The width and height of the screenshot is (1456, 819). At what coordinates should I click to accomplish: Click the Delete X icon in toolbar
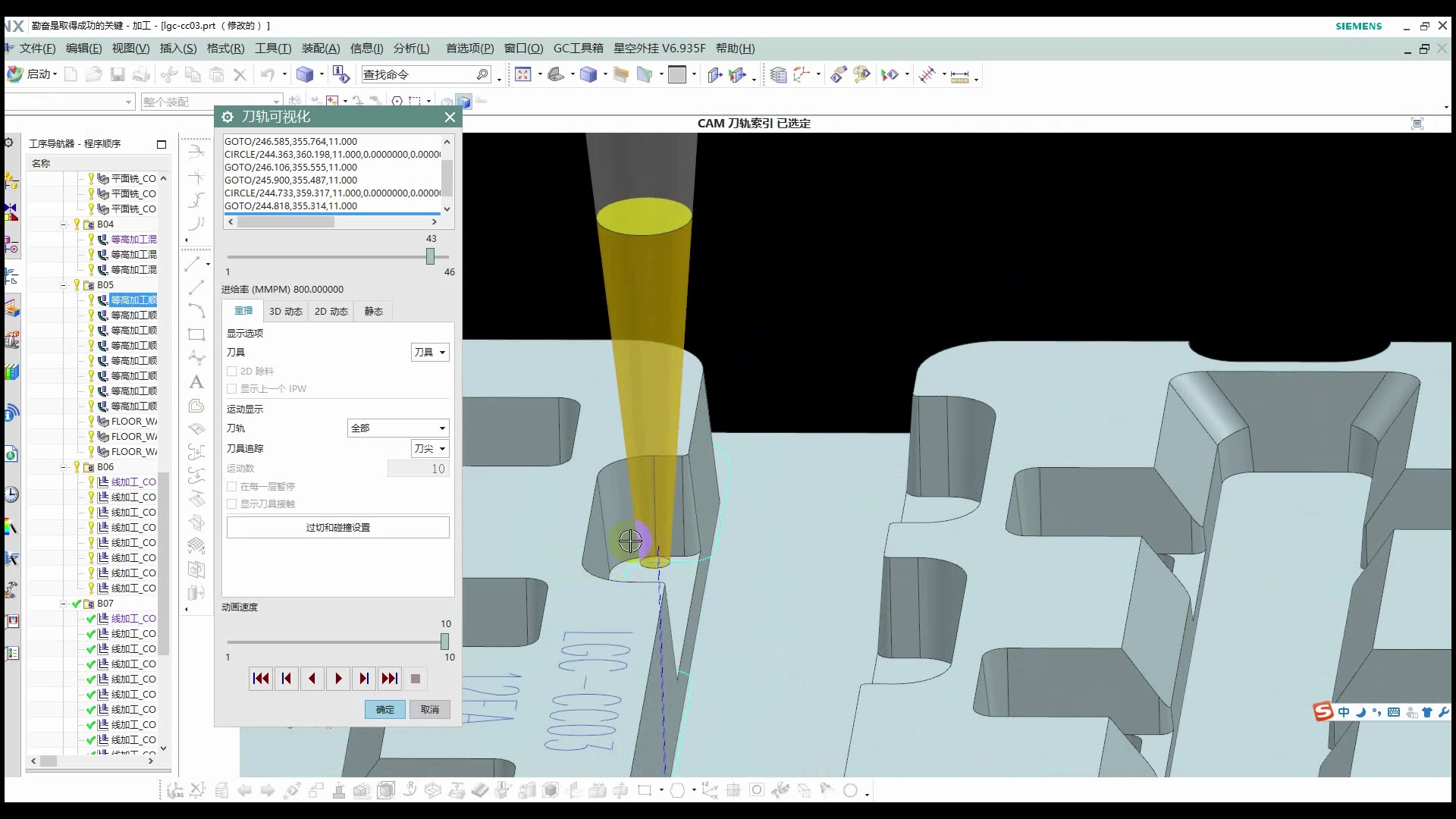[x=240, y=74]
